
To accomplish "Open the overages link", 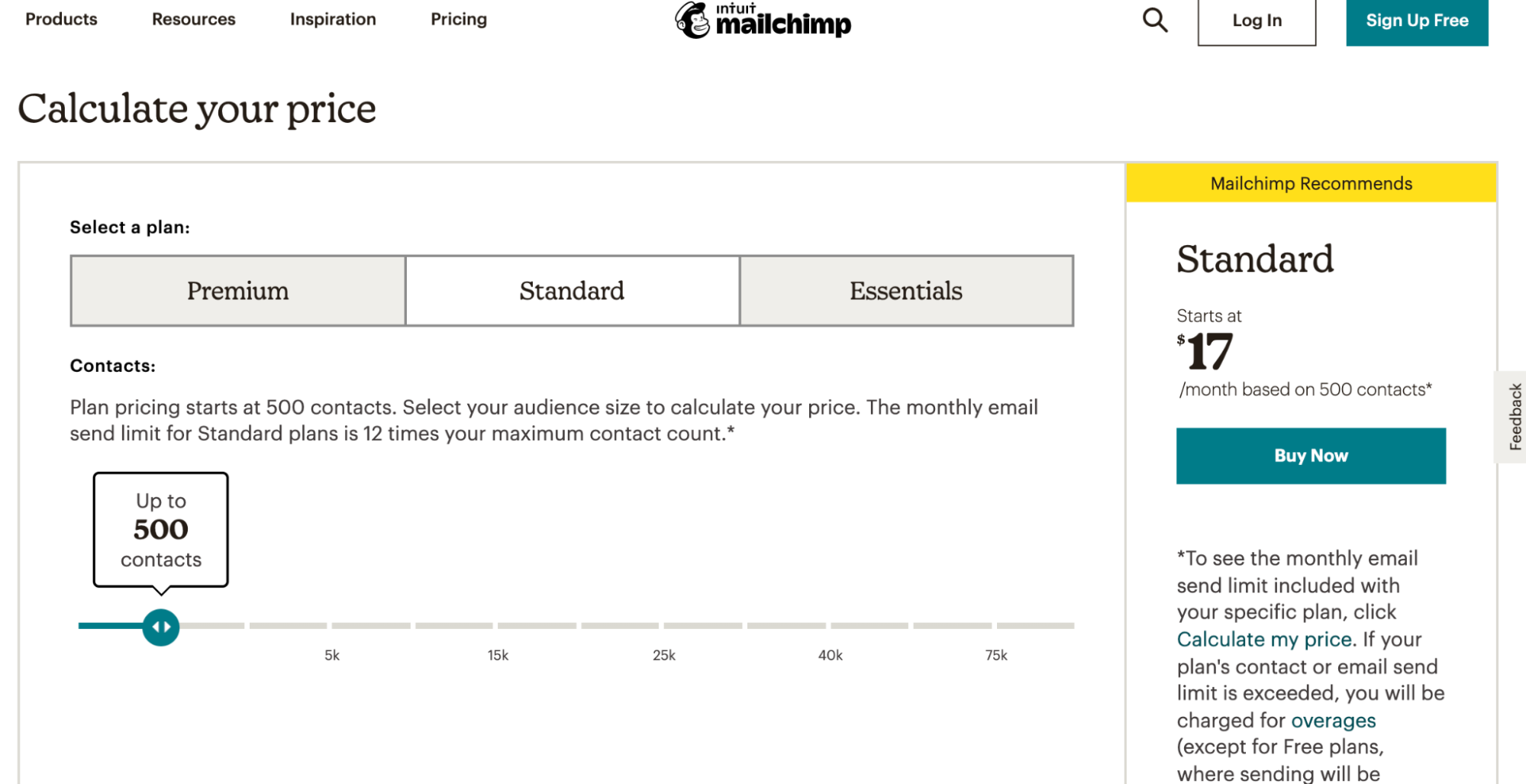I will (1333, 720).
